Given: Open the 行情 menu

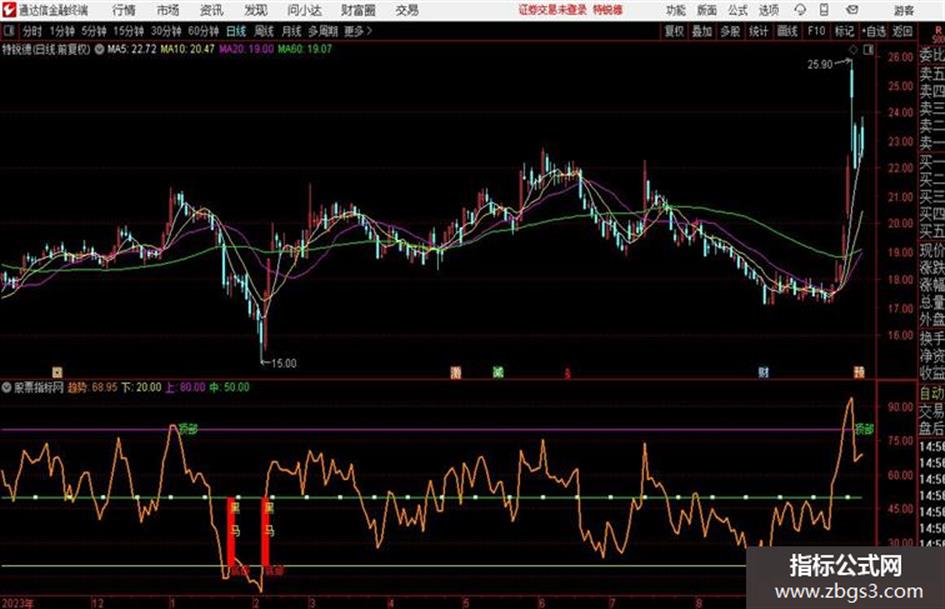Looking at the screenshot, I should tap(124, 10).
